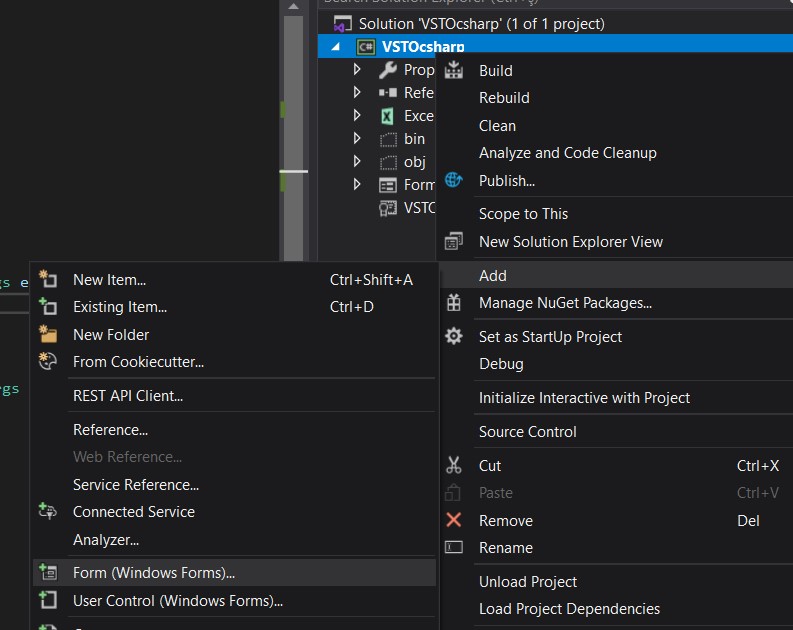Click the red Remove X icon

click(x=454, y=520)
